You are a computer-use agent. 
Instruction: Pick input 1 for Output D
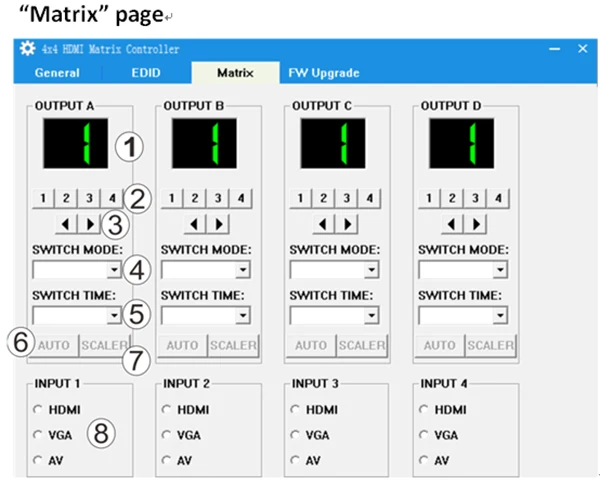(429, 198)
